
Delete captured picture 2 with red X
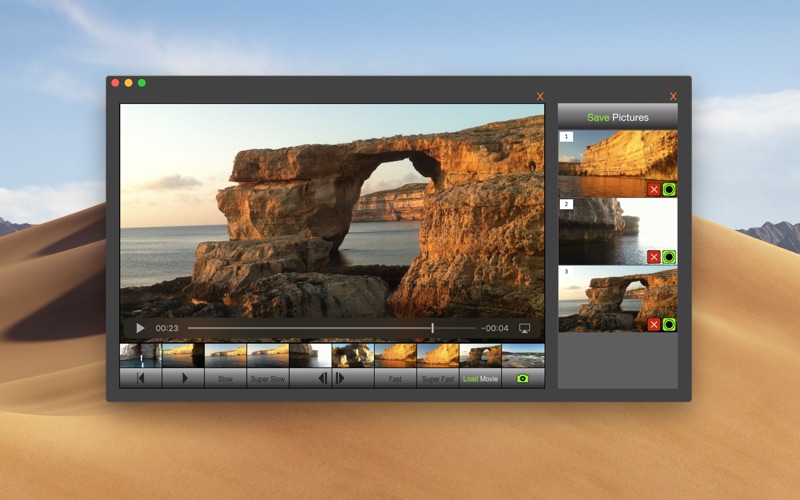point(654,257)
